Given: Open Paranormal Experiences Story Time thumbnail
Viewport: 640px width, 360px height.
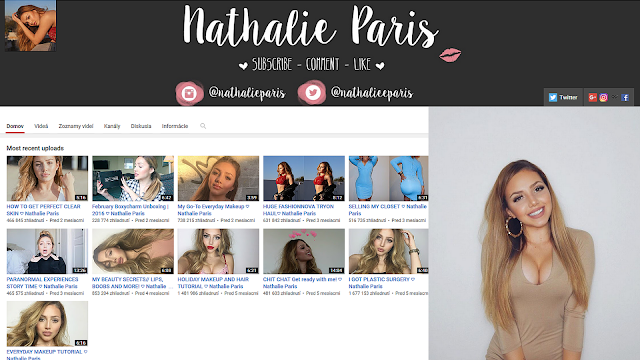Looking at the screenshot, I should (x=47, y=251).
